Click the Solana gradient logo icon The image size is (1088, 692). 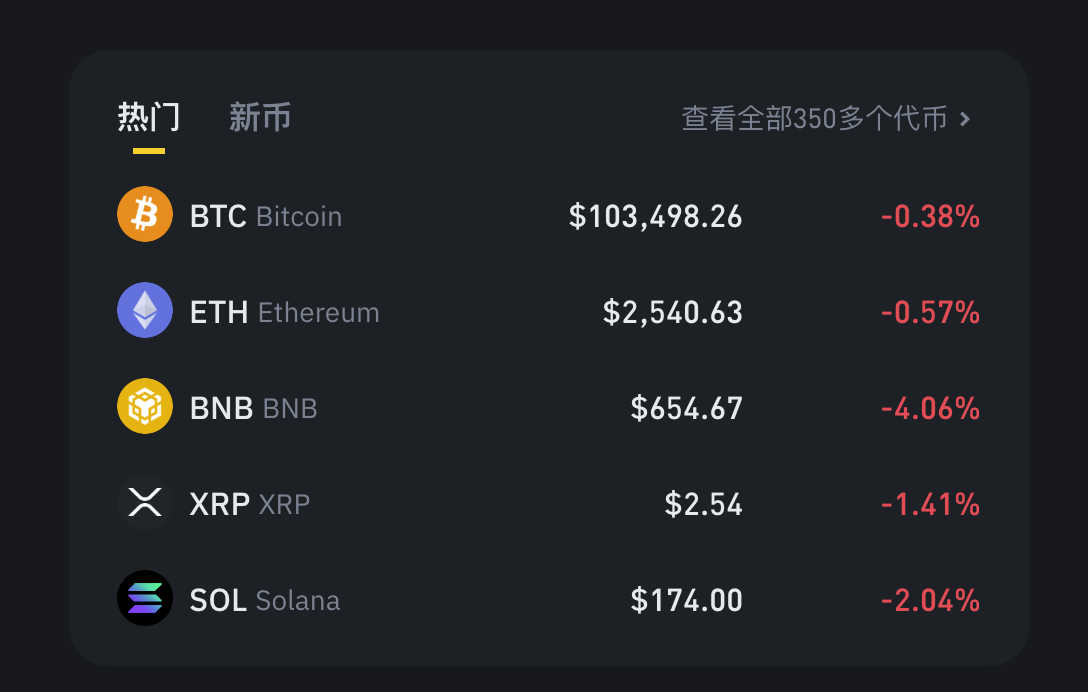click(x=144, y=598)
